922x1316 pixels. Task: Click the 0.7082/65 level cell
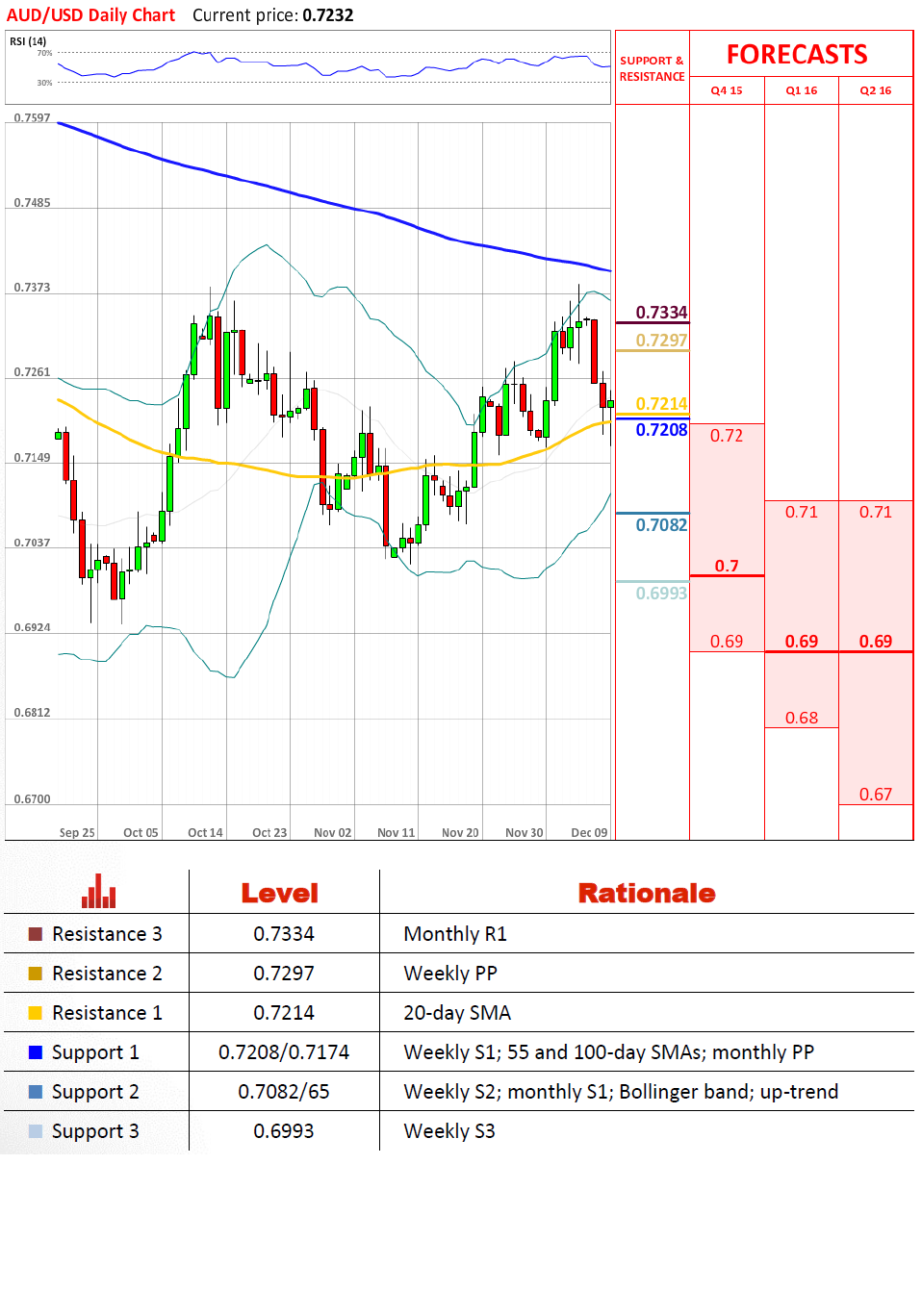pyautogui.click(x=284, y=1092)
